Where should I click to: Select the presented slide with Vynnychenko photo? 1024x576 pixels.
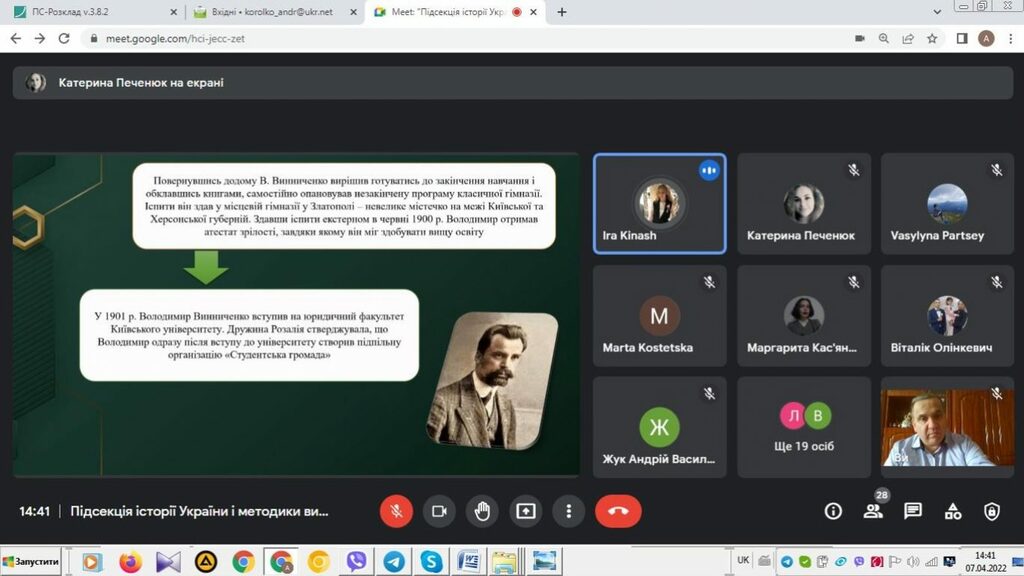(296, 314)
